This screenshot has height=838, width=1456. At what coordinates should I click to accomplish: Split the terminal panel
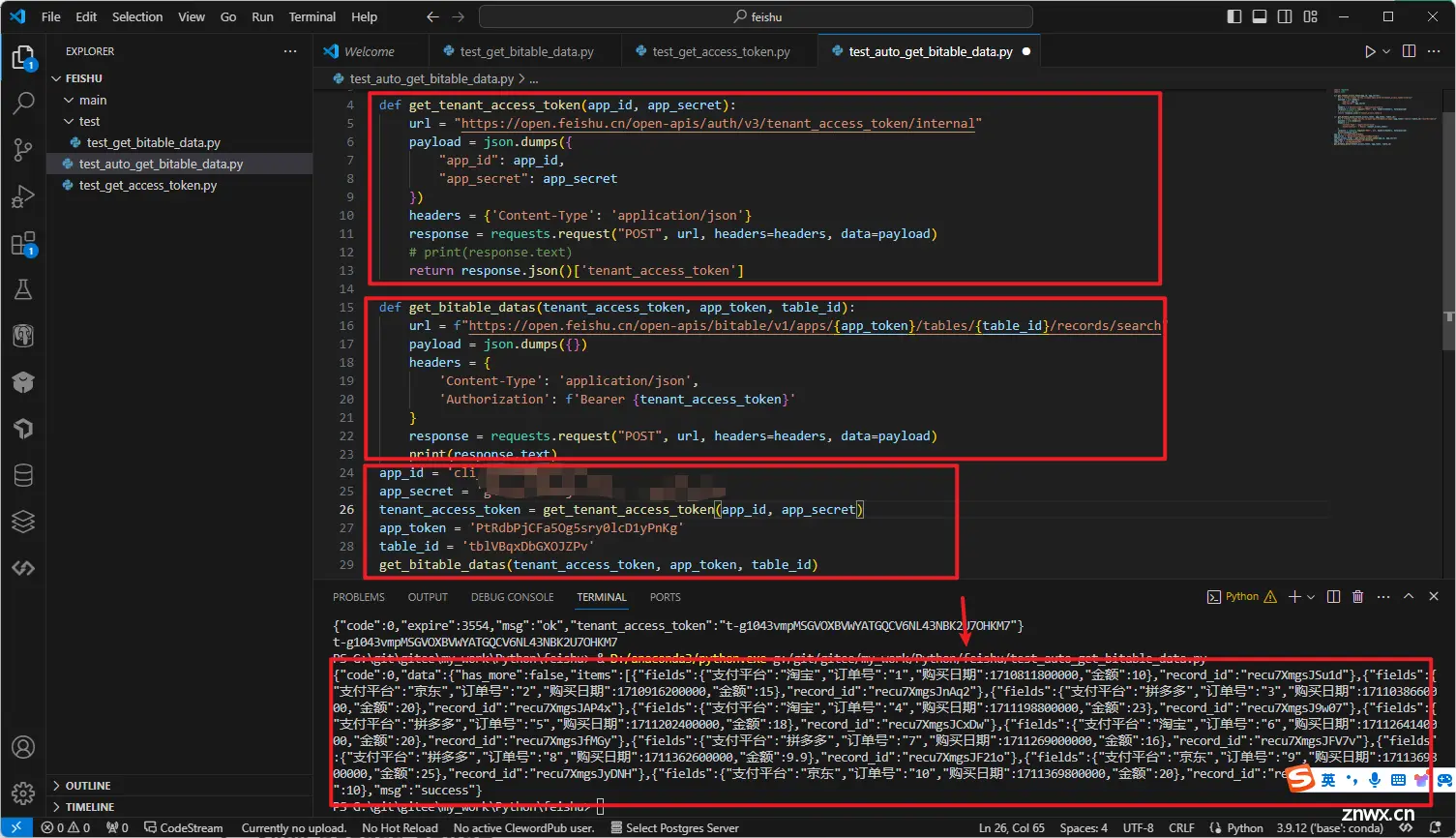tap(1333, 597)
